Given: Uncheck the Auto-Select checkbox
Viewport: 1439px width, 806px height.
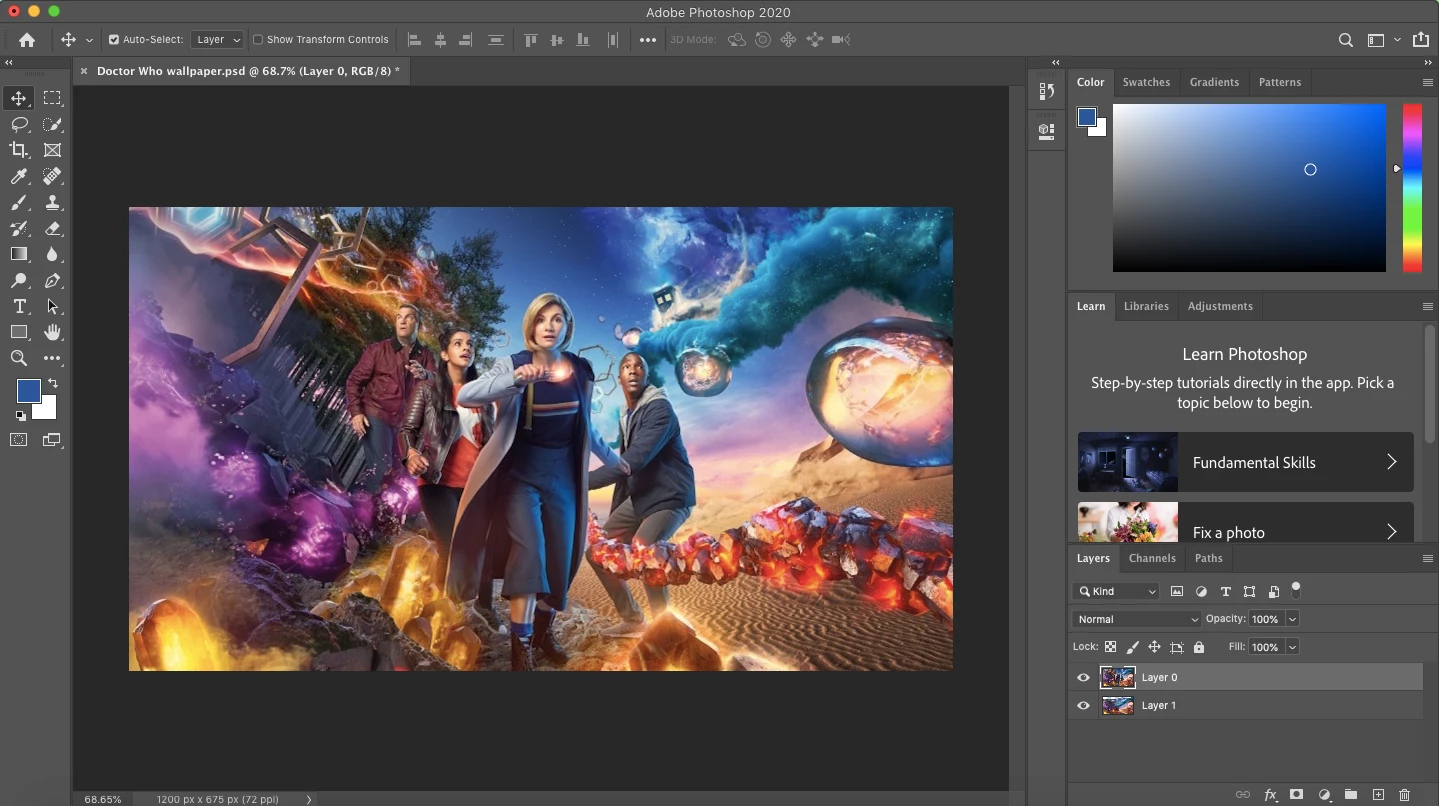Looking at the screenshot, I should point(113,40).
